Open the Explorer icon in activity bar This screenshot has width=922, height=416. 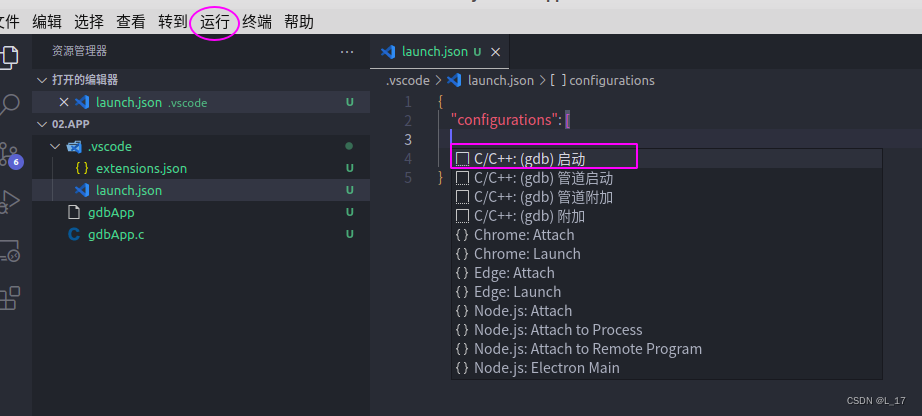pyautogui.click(x=10, y=55)
